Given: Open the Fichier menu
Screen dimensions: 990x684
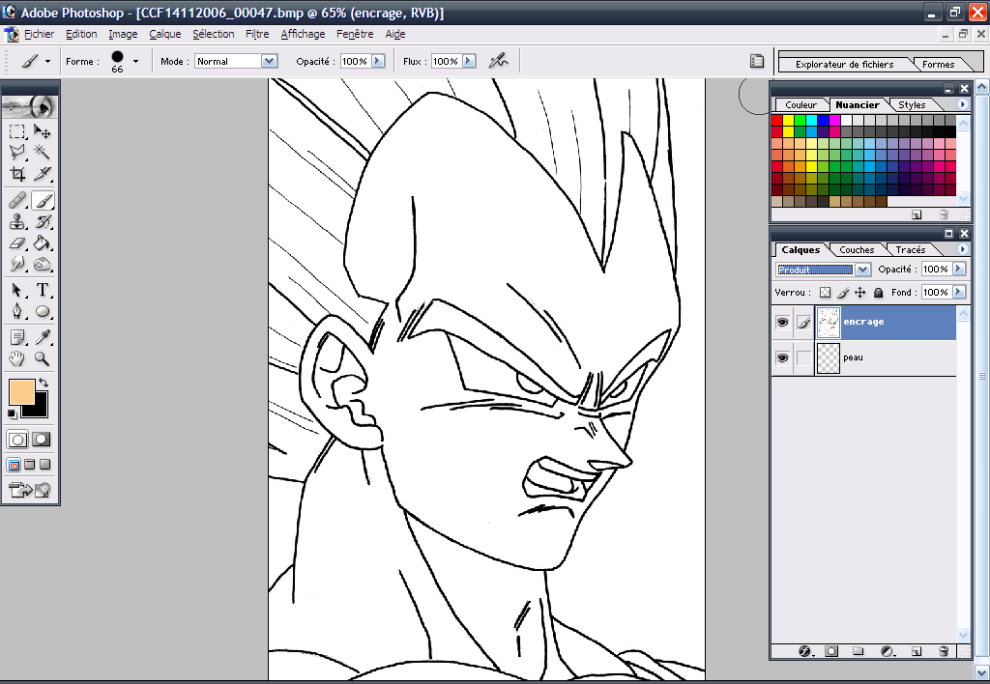Looking at the screenshot, I should [39, 34].
